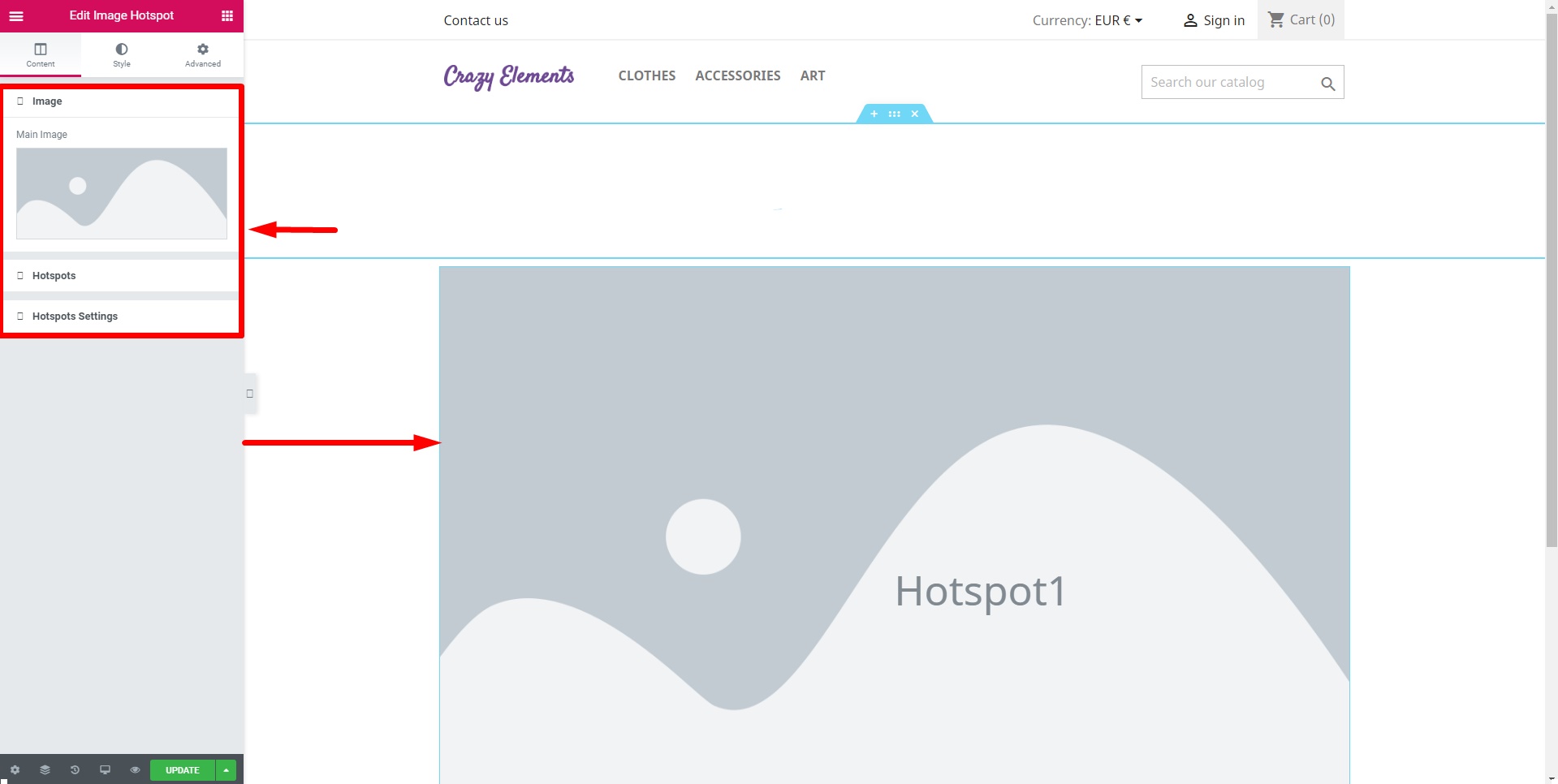The width and height of the screenshot is (1558, 784).
Task: Collapse the Image section
Action: coord(122,101)
